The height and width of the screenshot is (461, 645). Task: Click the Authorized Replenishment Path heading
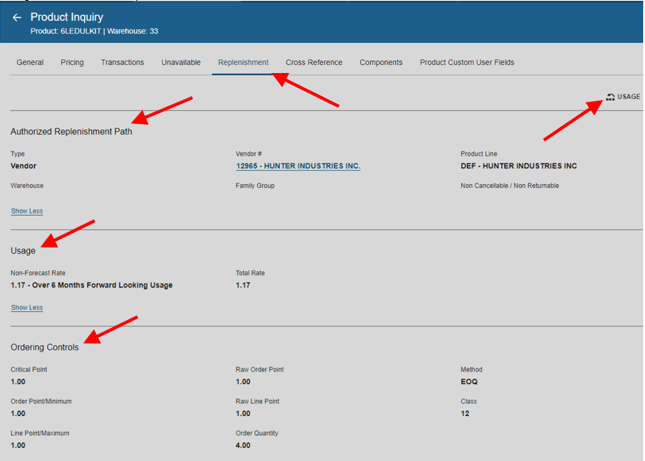point(71,132)
